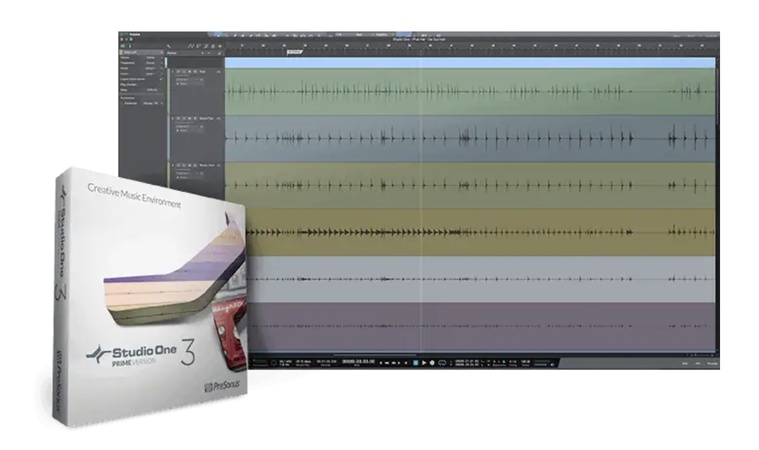Enable input monitor on the Kick track
This screenshot has height=450, width=759.
pos(195,72)
